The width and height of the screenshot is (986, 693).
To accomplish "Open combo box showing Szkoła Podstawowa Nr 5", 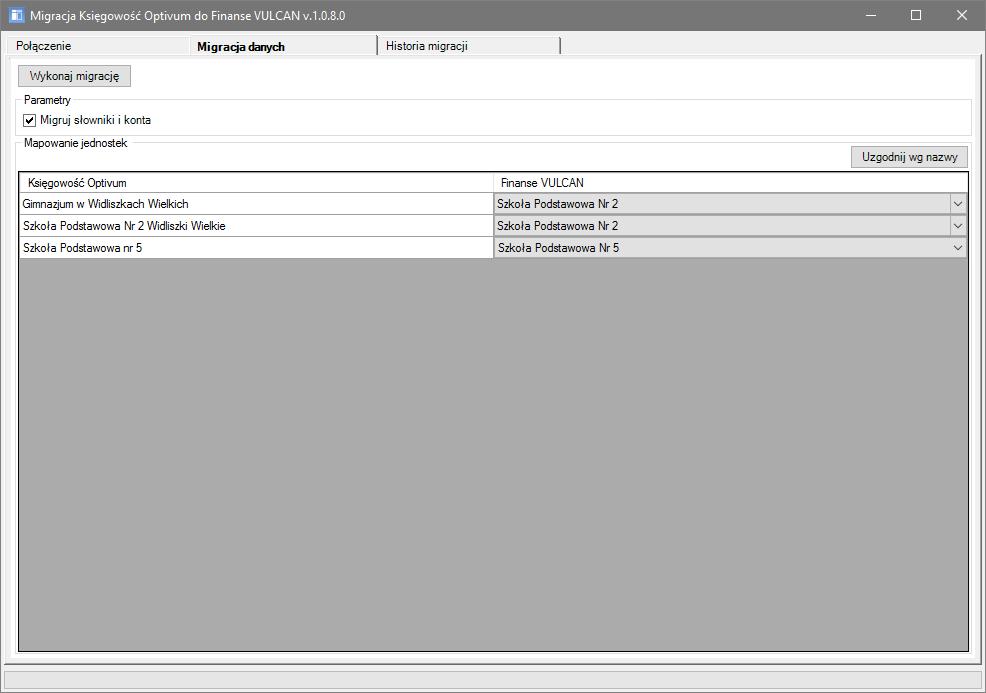I will click(730, 248).
